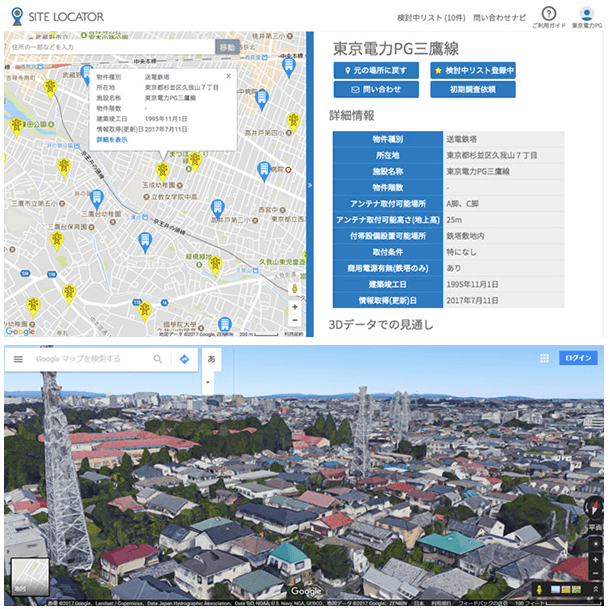Viewport: 610px width, 609px height.
Task: Select the blue building pin near 國學院大學
Action: 224,325
